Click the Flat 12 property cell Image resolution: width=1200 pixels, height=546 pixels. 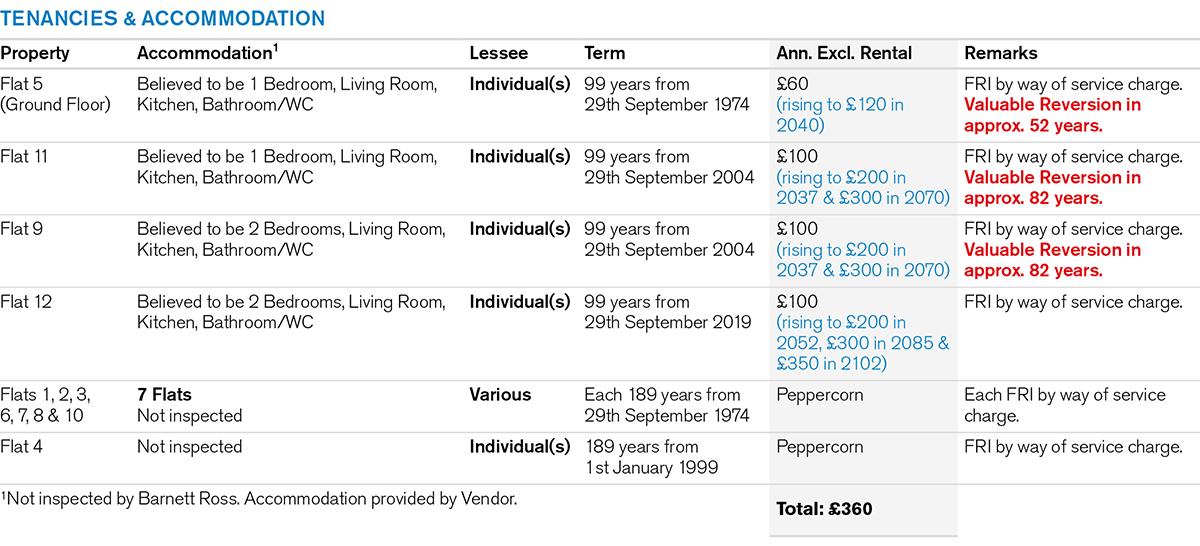[x=24, y=302]
